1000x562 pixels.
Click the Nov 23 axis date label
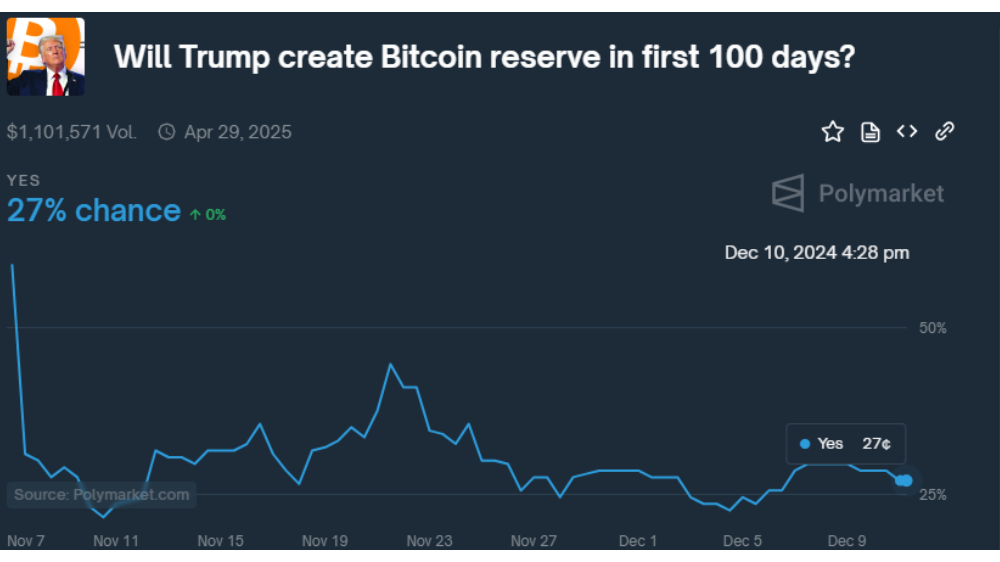429,541
